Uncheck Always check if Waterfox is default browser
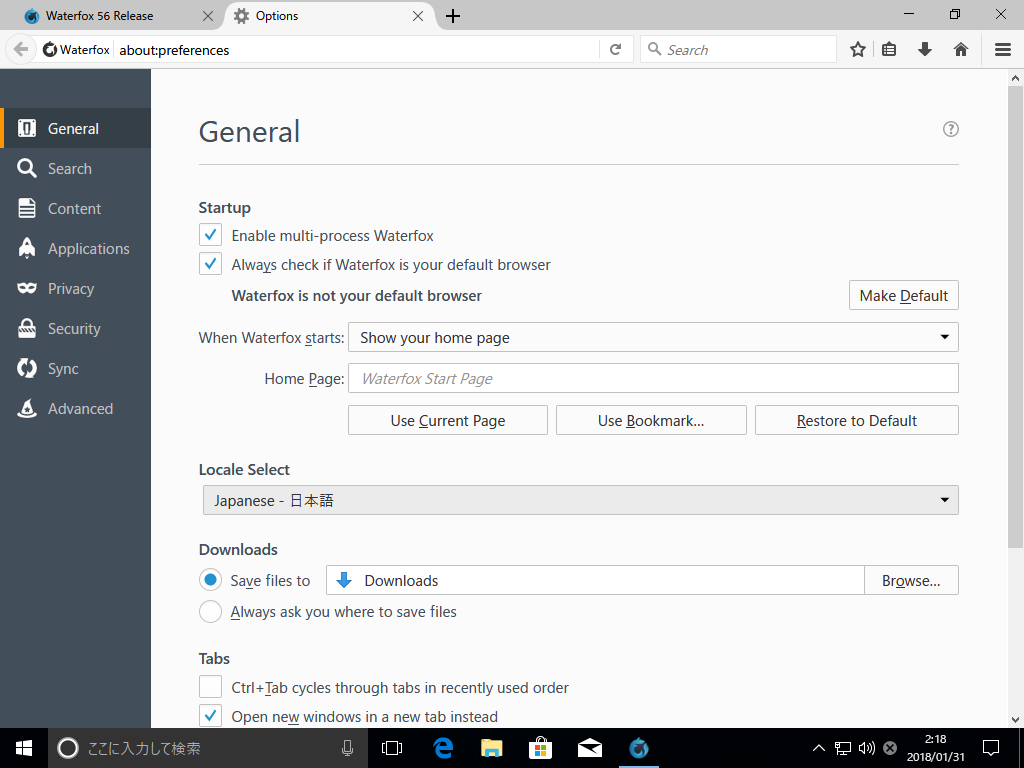 pyautogui.click(x=210, y=264)
